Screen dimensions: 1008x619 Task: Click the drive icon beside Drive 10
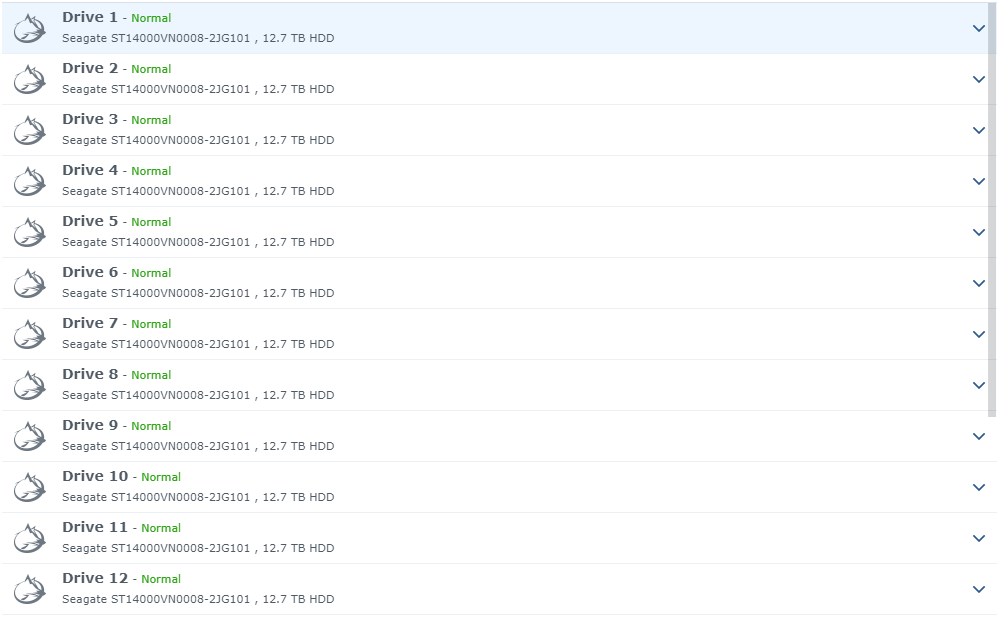pos(30,488)
